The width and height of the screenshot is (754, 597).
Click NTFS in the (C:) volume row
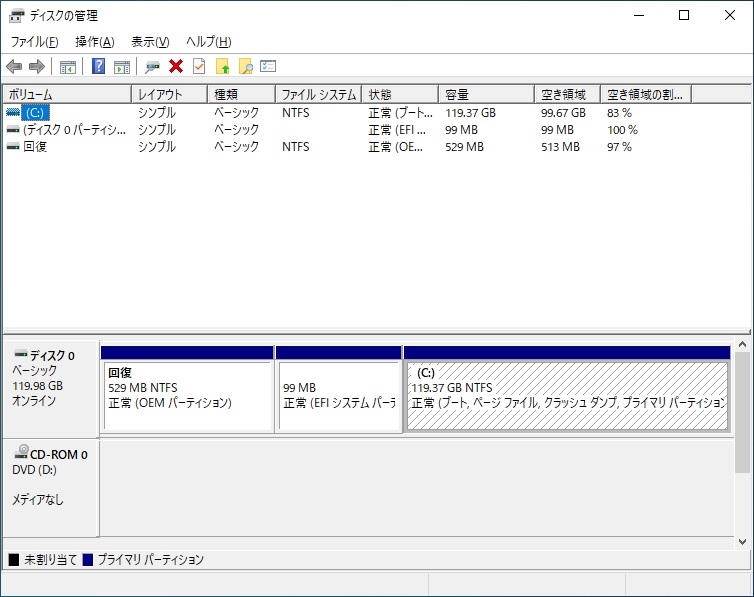pos(296,112)
